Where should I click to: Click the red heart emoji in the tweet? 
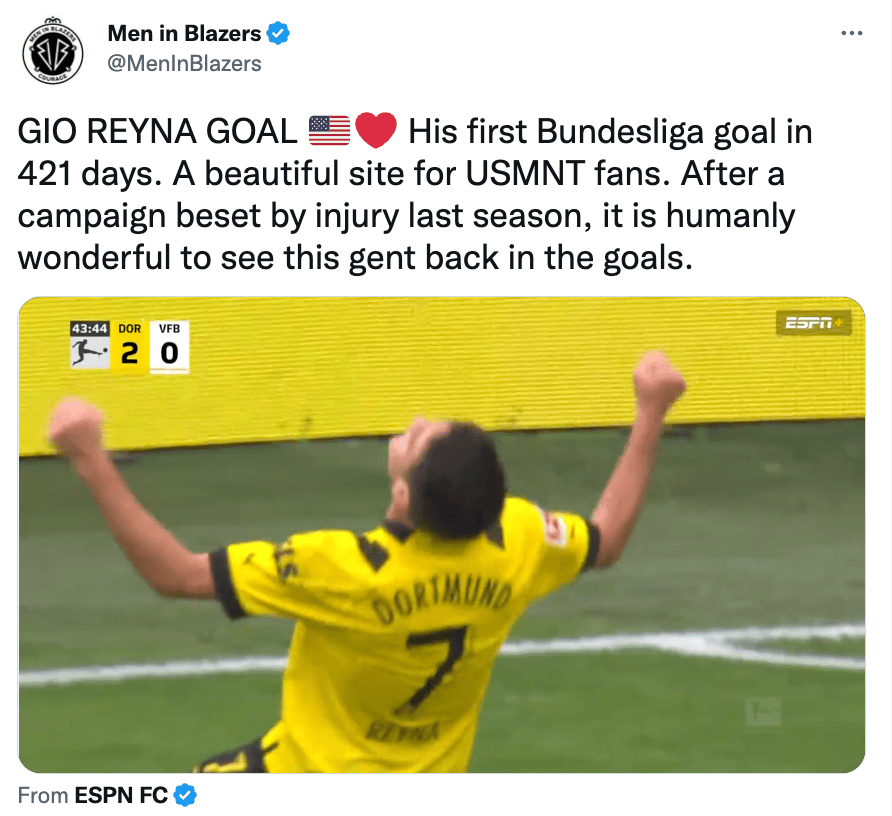coord(375,131)
